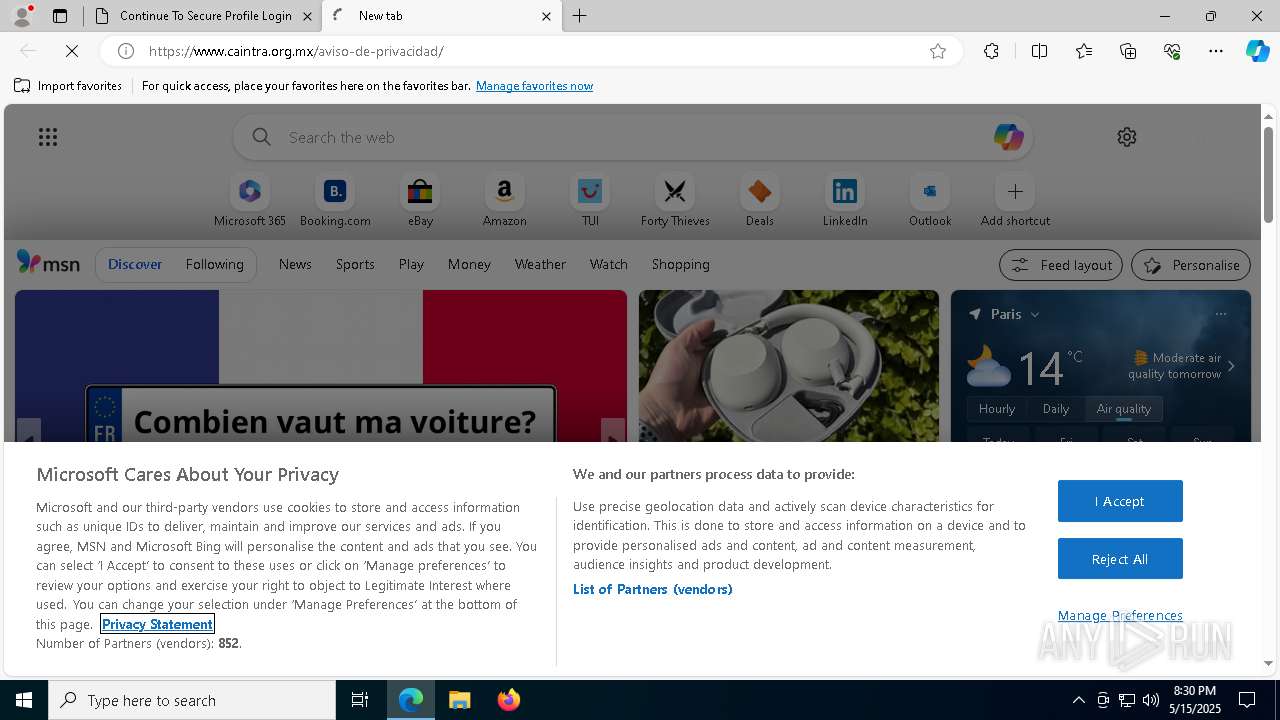The width and height of the screenshot is (1280, 720).
Task: Click the headphones article thumbnail
Action: tap(789, 366)
